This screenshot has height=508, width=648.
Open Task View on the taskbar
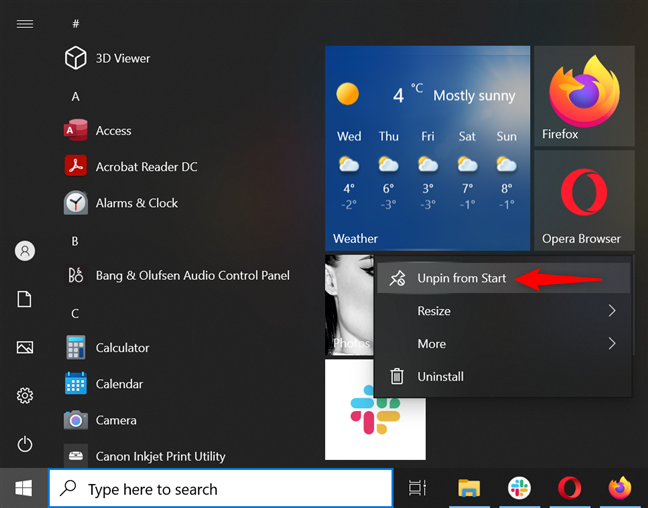[x=417, y=488]
